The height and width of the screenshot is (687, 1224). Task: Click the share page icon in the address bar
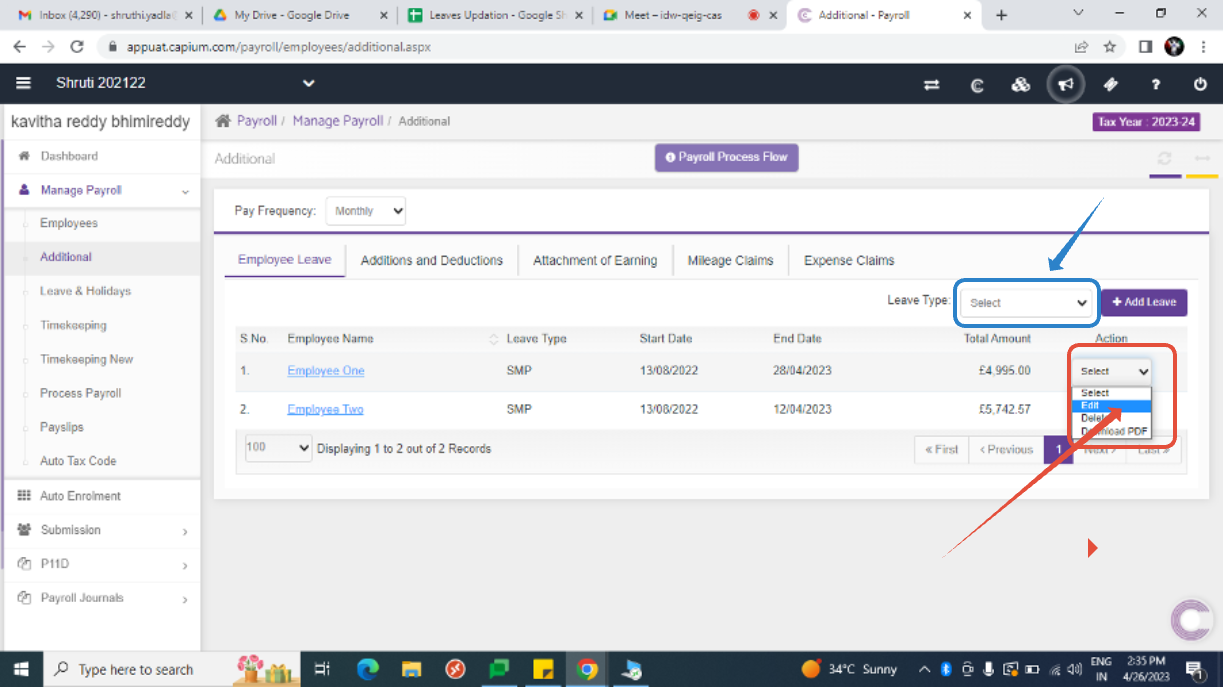(1081, 47)
